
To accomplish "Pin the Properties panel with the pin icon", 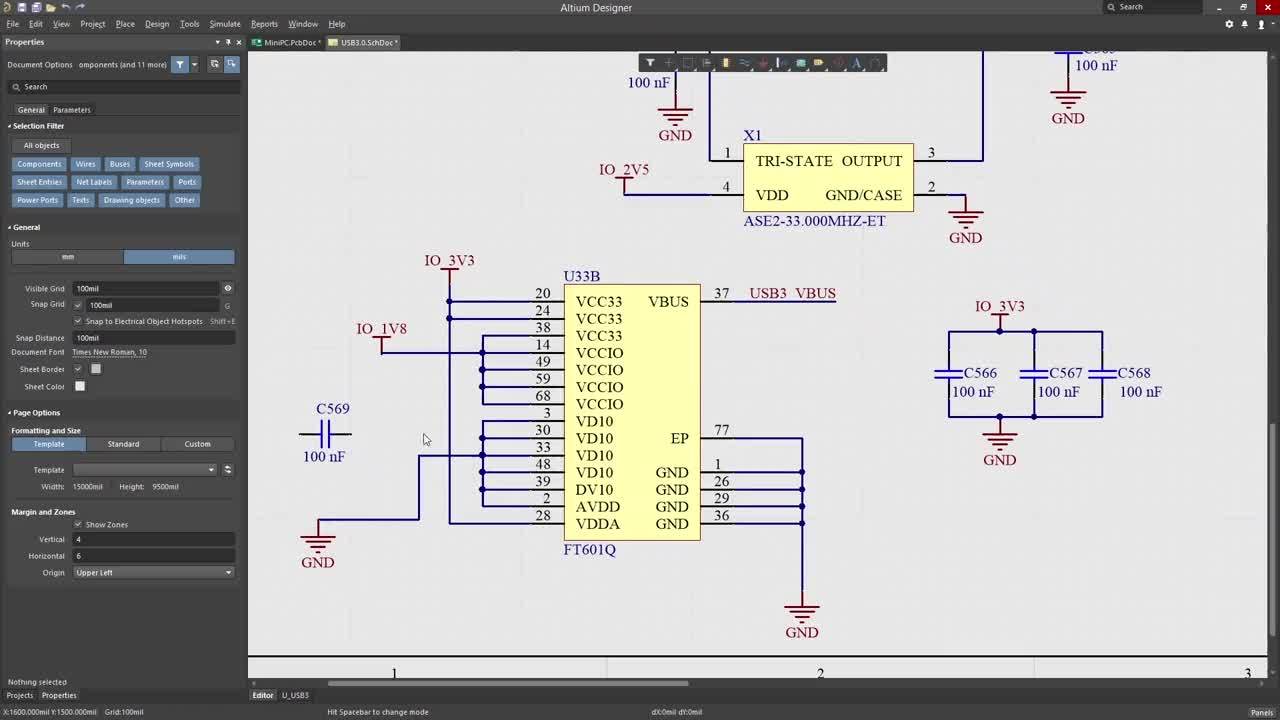I will coord(228,42).
